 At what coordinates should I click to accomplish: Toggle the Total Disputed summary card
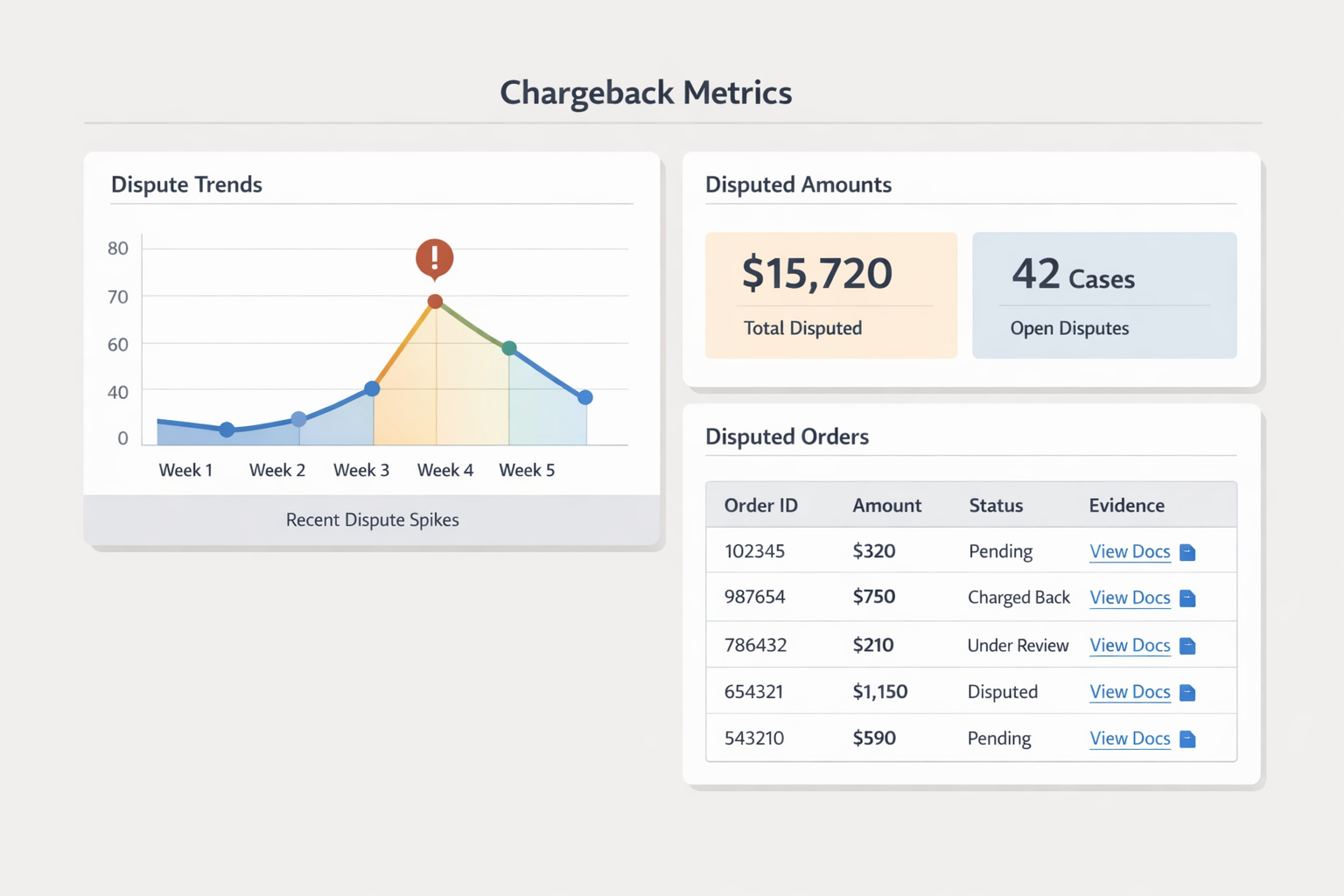[x=829, y=295]
